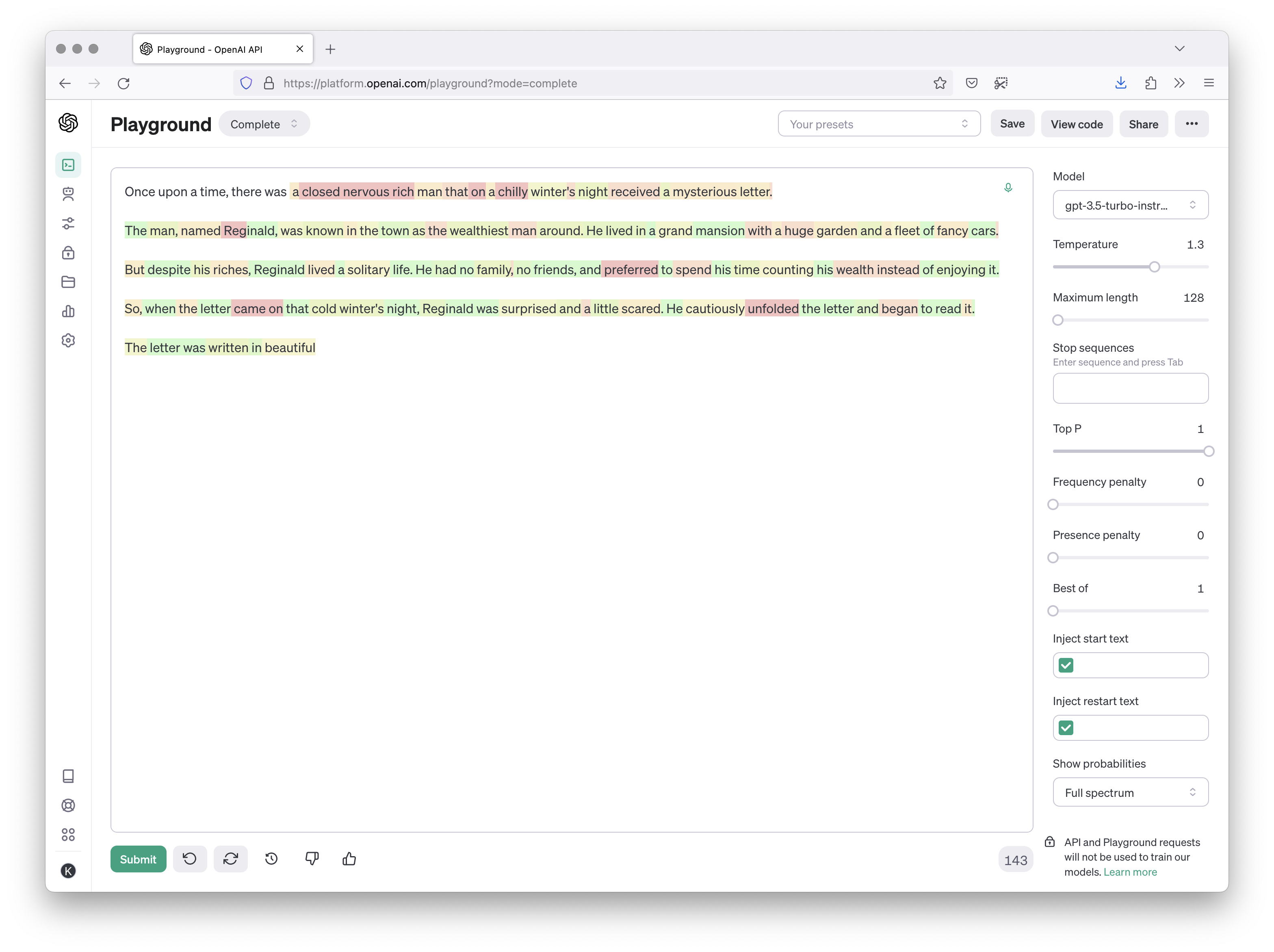Open the Complete mode dropdown
The height and width of the screenshot is (952, 1274).
pos(264,124)
